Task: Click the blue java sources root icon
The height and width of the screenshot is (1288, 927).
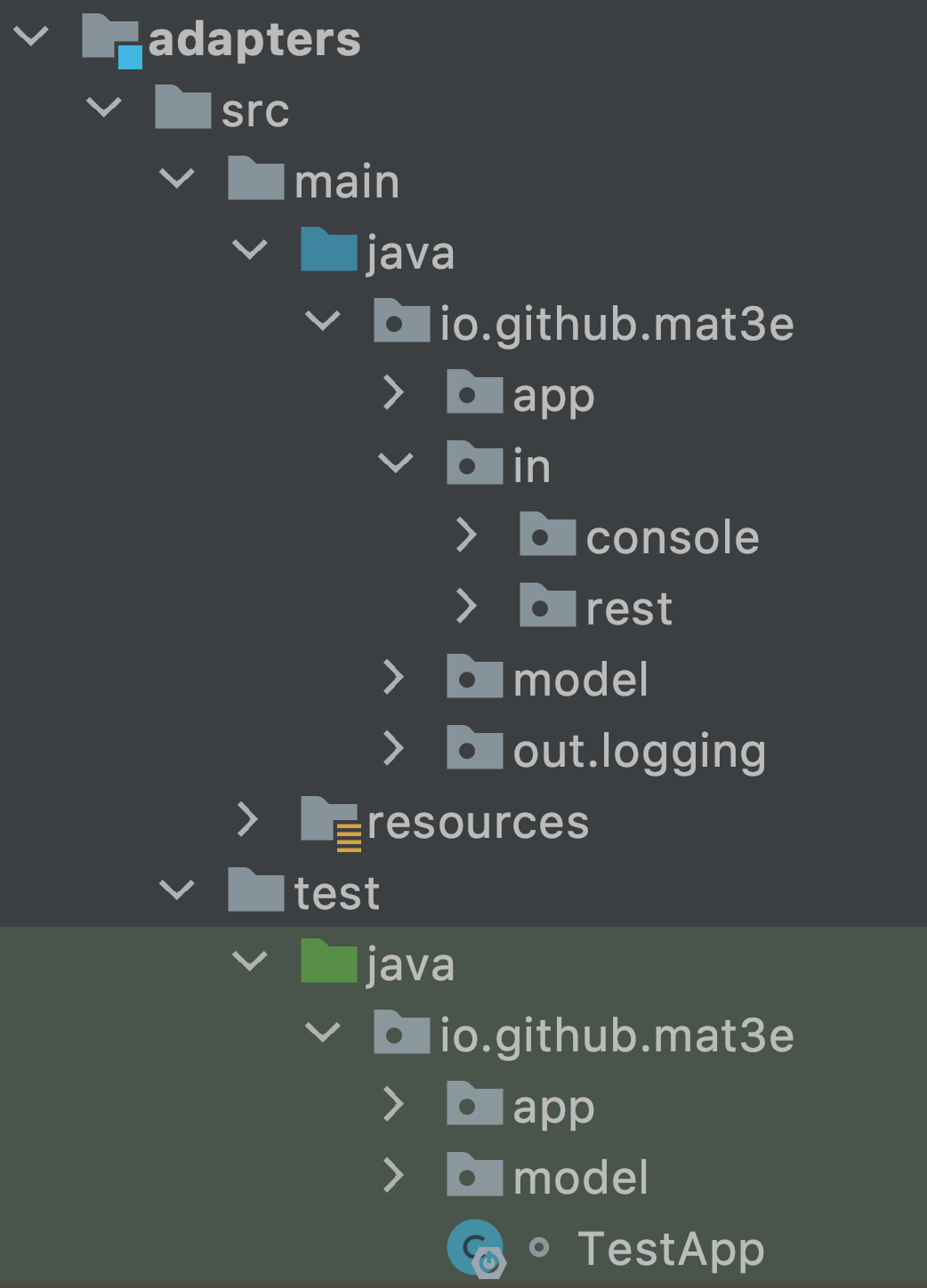Action: 328,251
